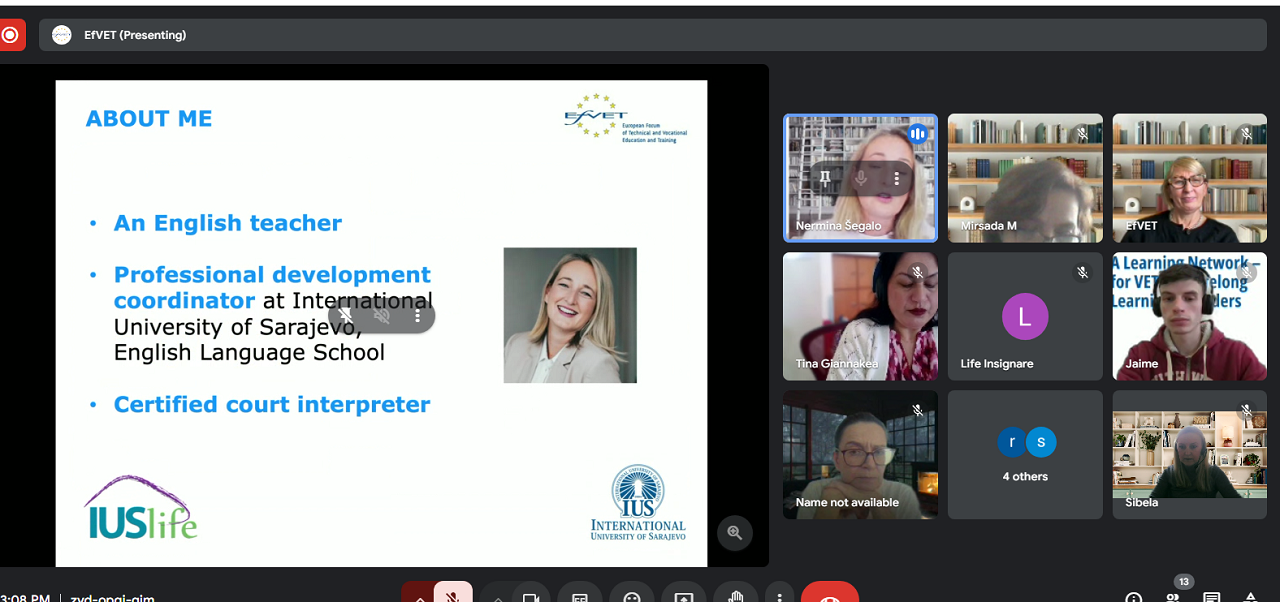The image size is (1280, 602).
Task: Toggle your camera on or off
Action: (531, 596)
